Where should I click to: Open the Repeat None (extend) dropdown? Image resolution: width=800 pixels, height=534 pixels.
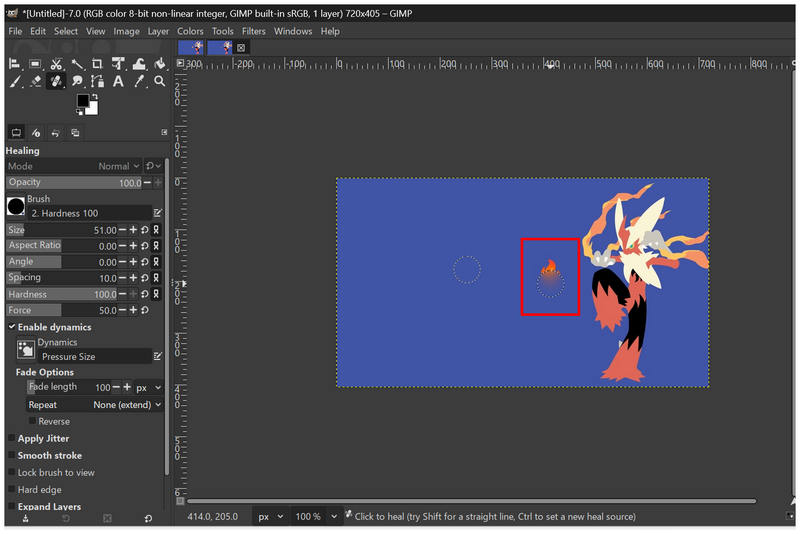coord(94,405)
